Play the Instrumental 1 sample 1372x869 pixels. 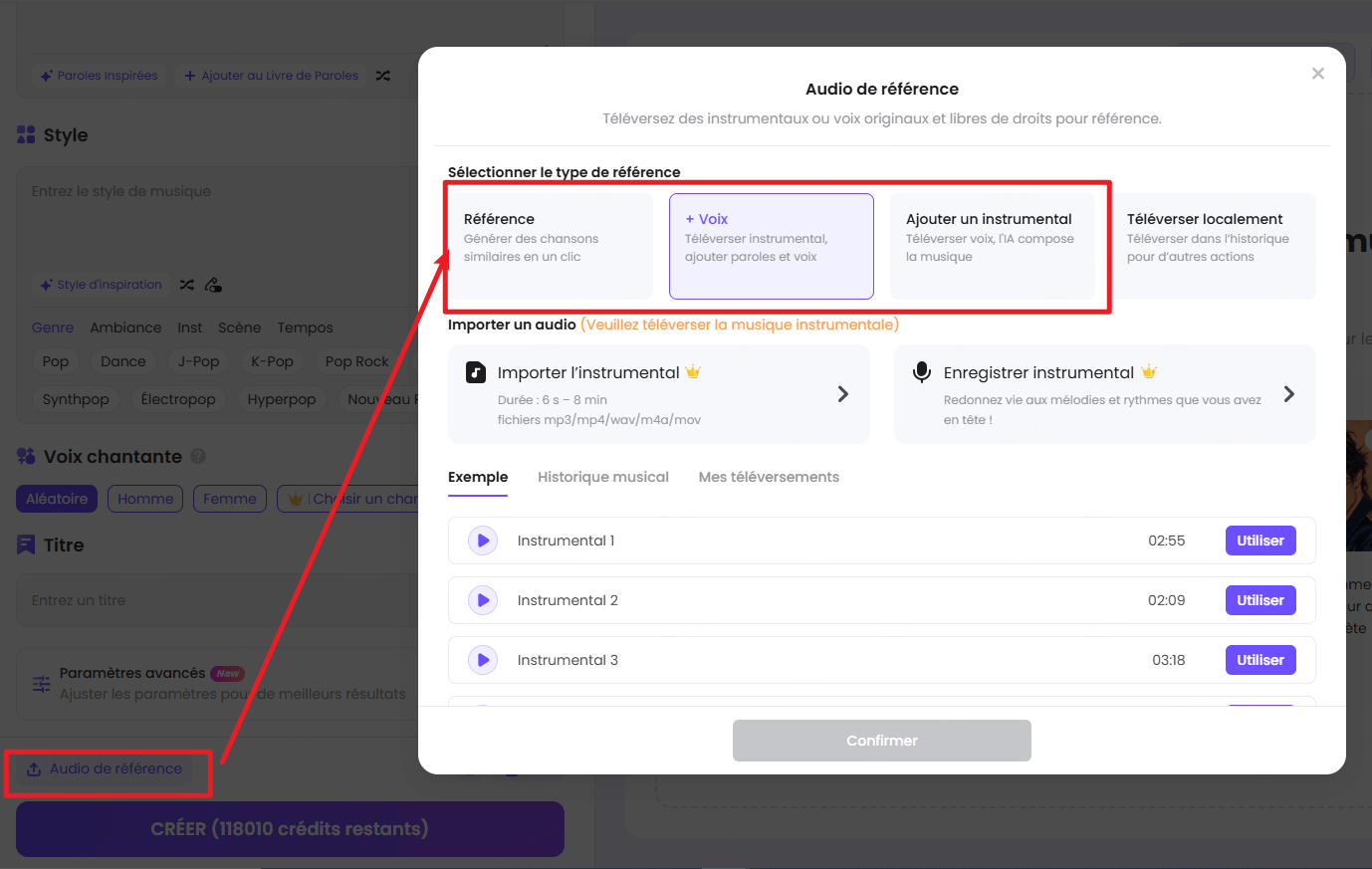pyautogui.click(x=482, y=541)
